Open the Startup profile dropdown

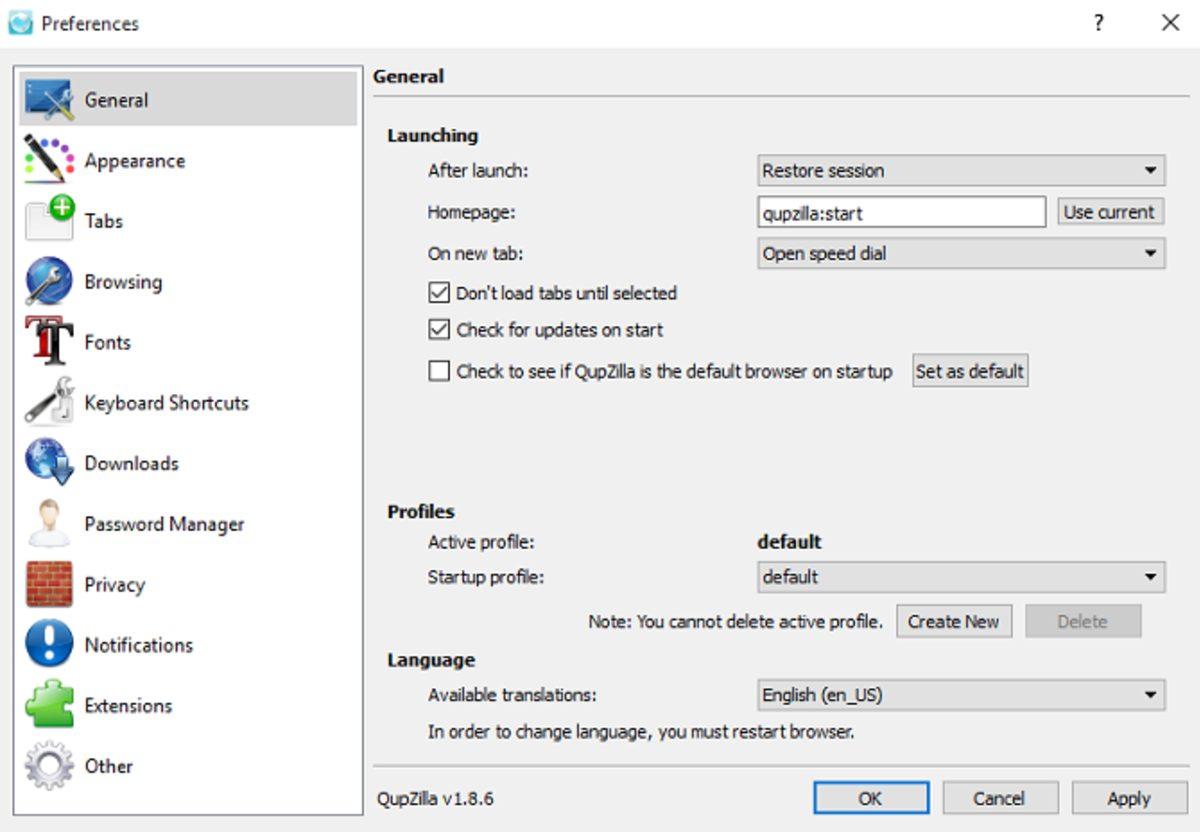tap(960, 577)
